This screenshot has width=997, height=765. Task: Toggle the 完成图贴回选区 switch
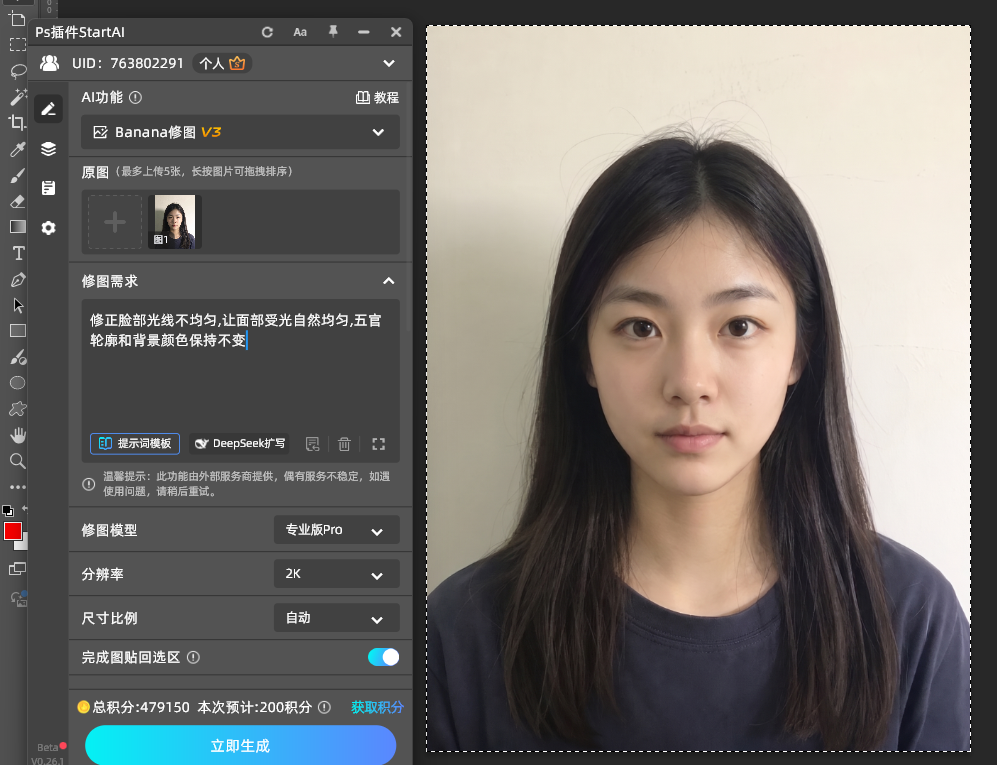tap(383, 657)
